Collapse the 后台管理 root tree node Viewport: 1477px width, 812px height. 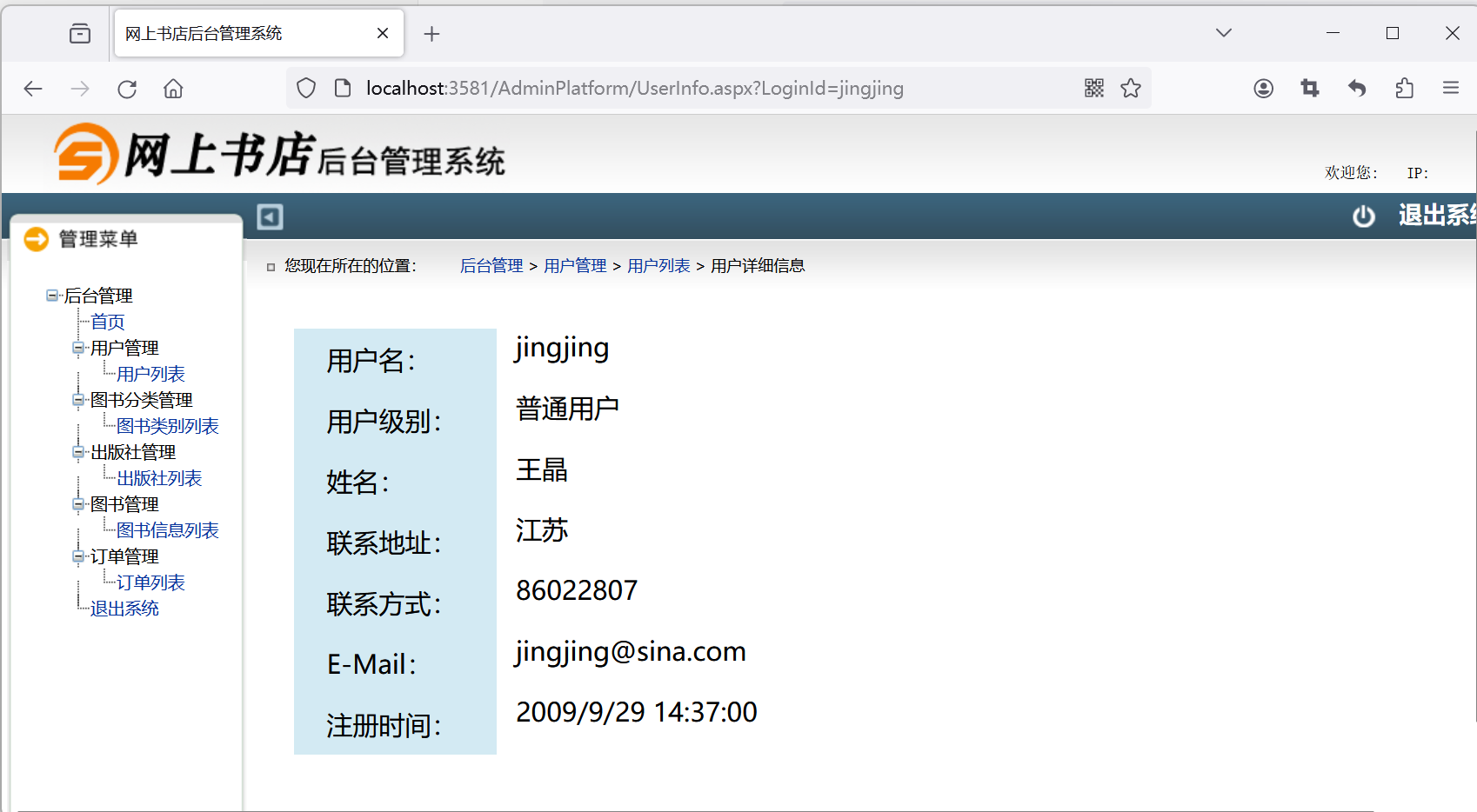pos(52,296)
